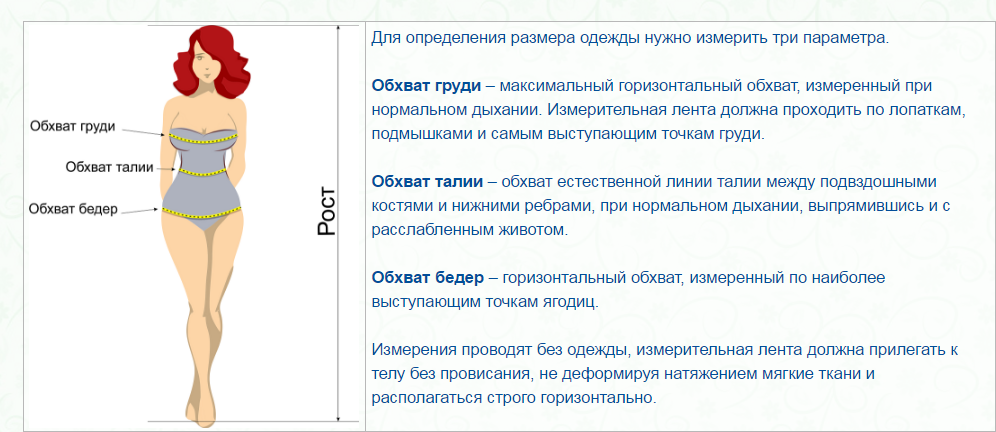
Task: Click the red arrow pointing to the hips
Action: click(x=140, y=210)
